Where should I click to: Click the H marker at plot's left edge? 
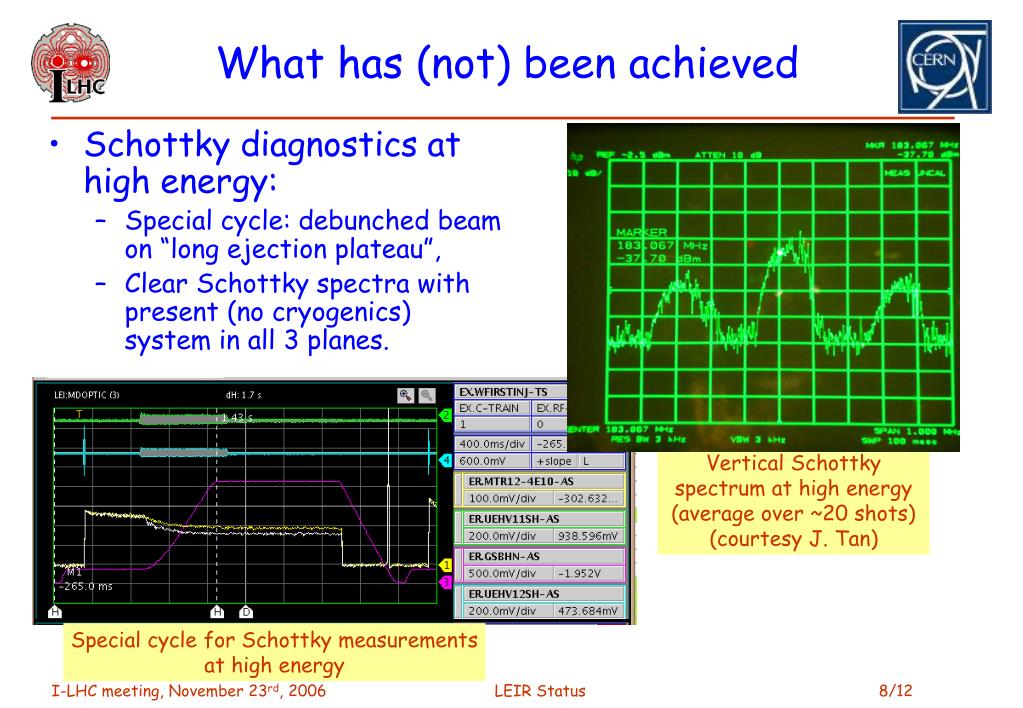click(55, 612)
